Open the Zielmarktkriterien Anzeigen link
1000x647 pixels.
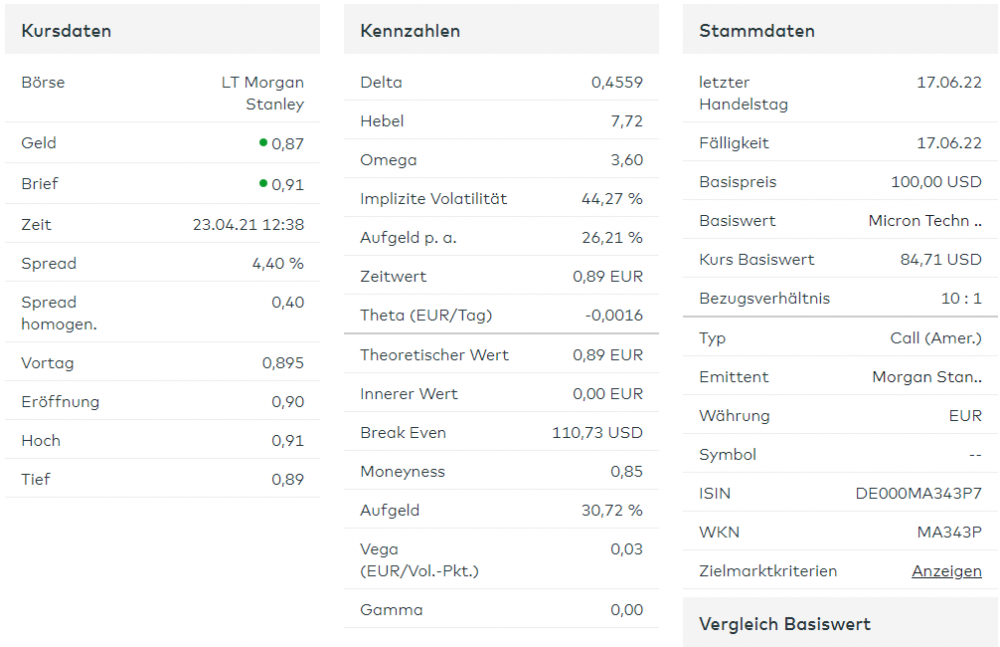946,571
